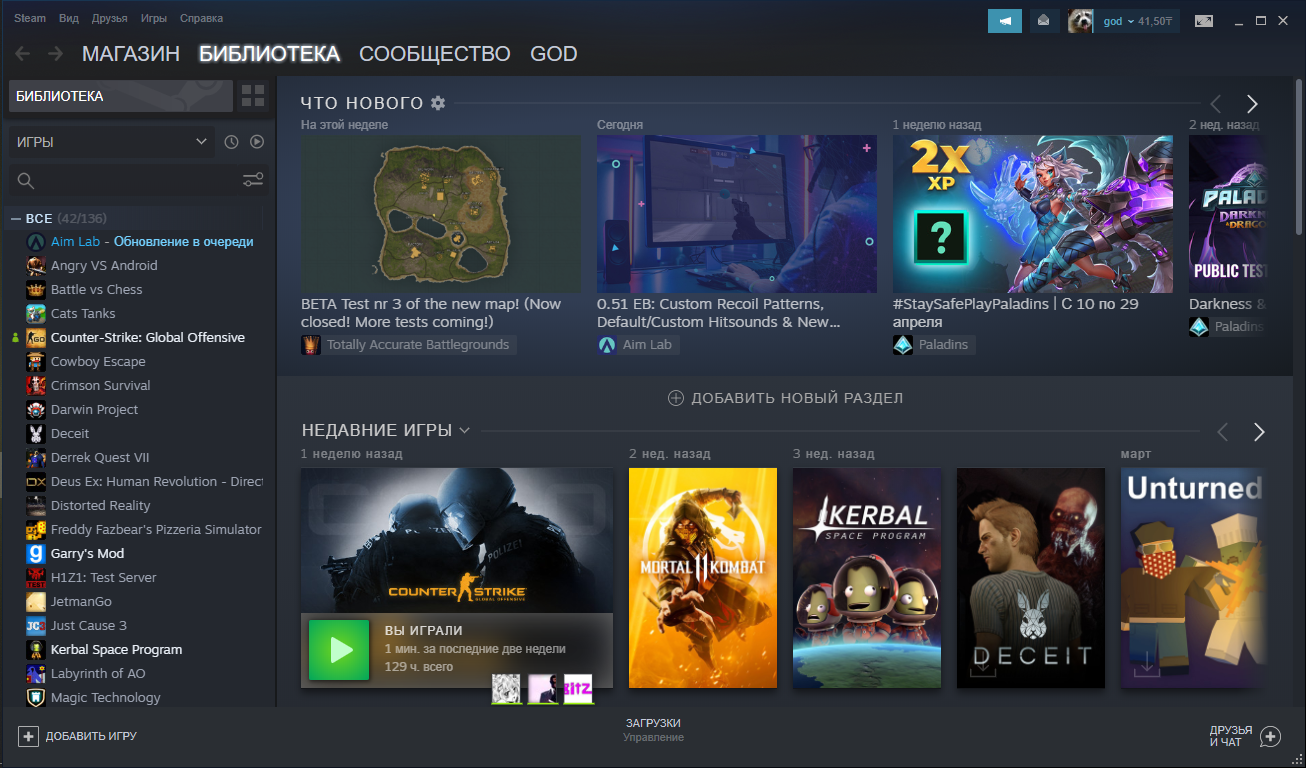Open the Игры menu

154,19
